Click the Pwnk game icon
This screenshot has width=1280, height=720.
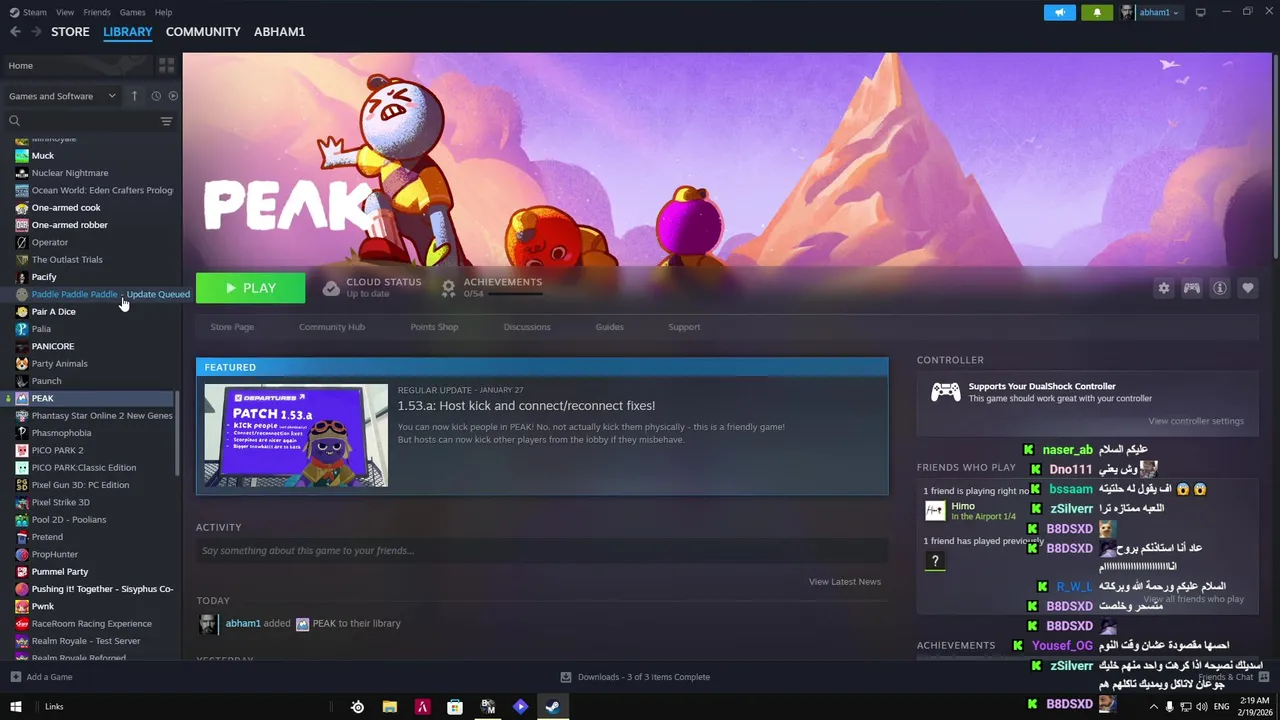pos(22,606)
